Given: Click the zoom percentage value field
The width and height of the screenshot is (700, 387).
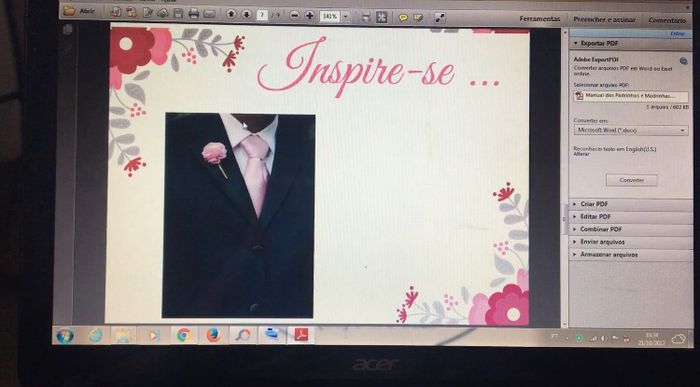Looking at the screenshot, I should 330,16.
